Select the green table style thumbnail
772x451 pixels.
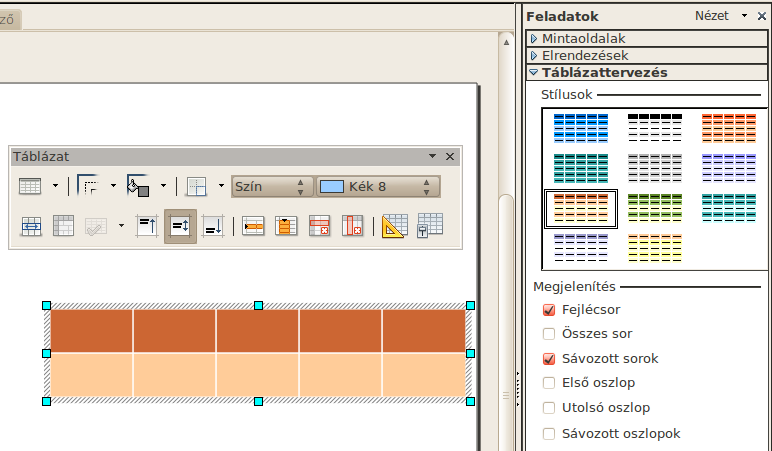click(x=655, y=208)
